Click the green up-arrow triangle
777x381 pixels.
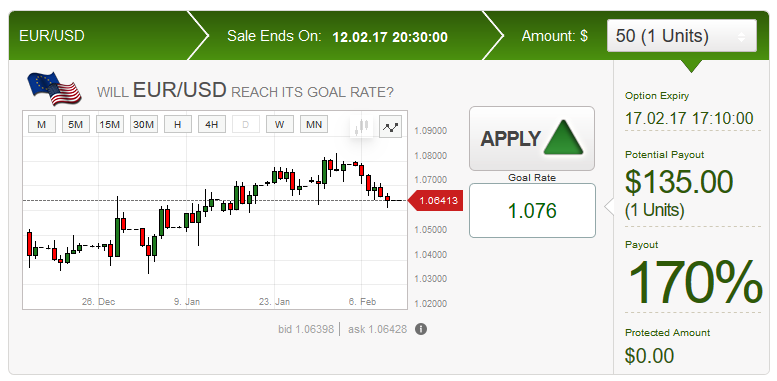point(563,138)
